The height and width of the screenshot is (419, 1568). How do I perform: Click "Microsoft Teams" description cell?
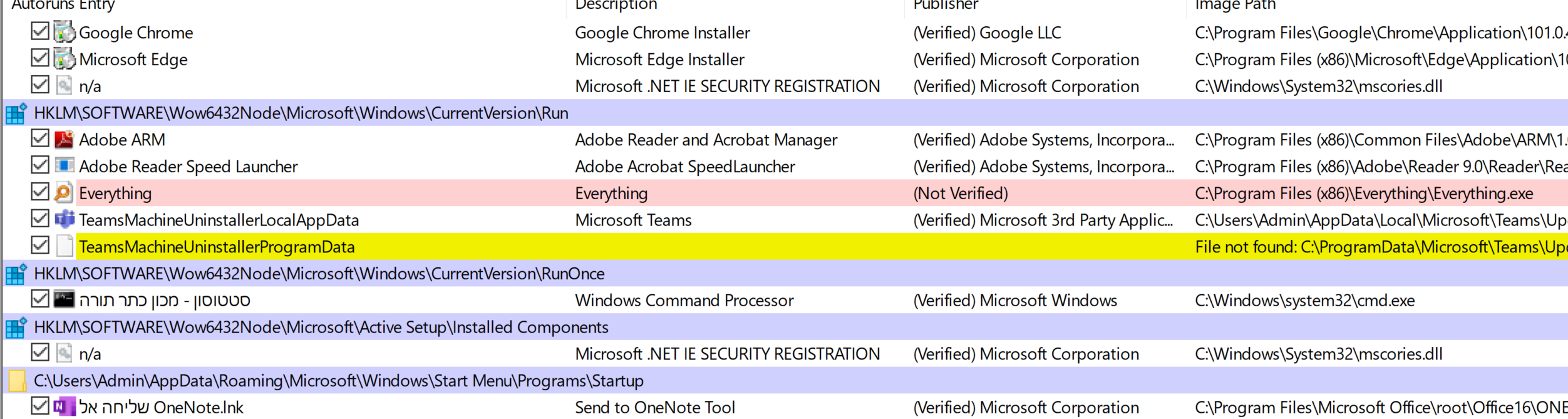tap(634, 220)
